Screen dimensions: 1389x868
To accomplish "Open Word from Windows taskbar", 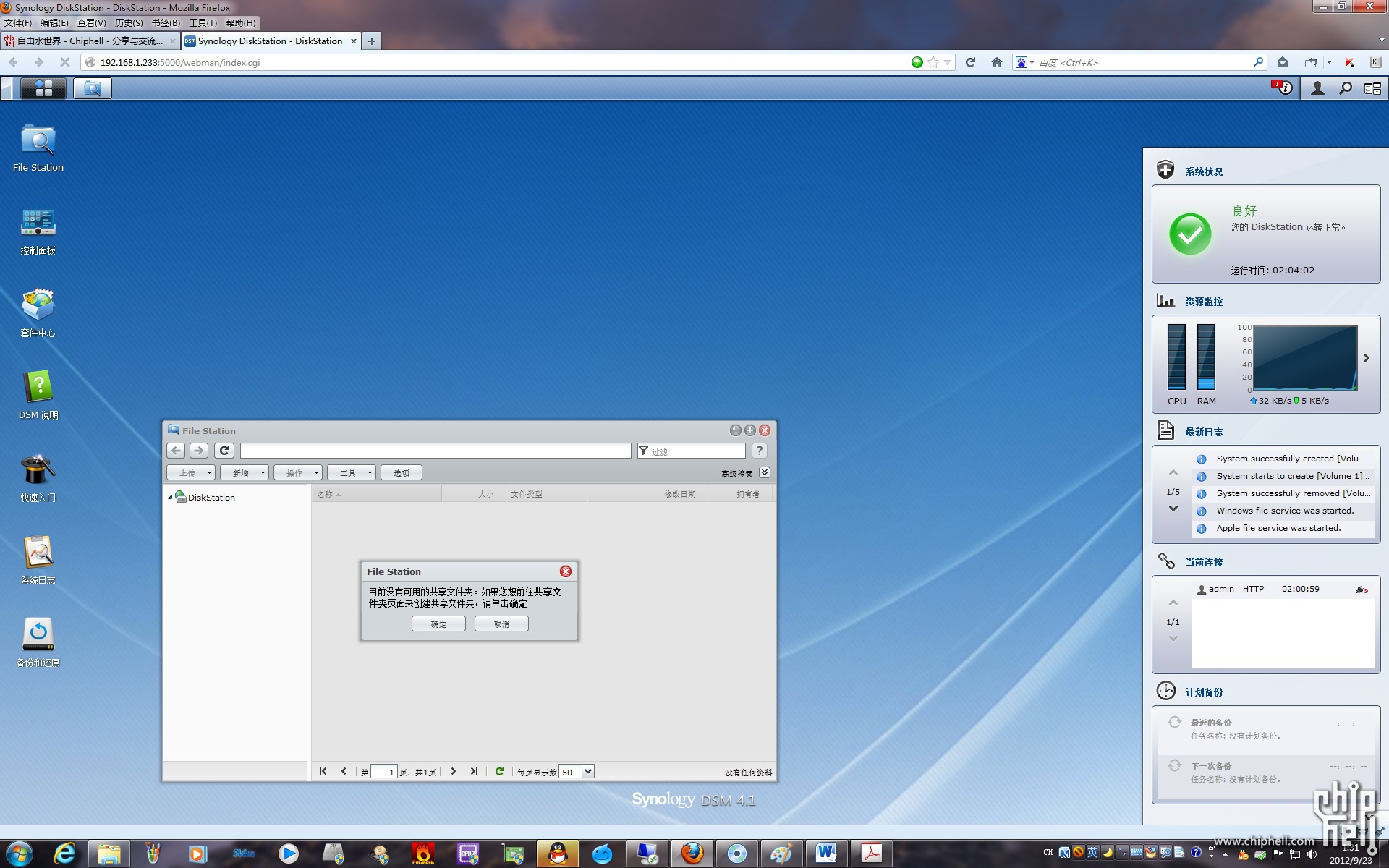I will tap(826, 854).
